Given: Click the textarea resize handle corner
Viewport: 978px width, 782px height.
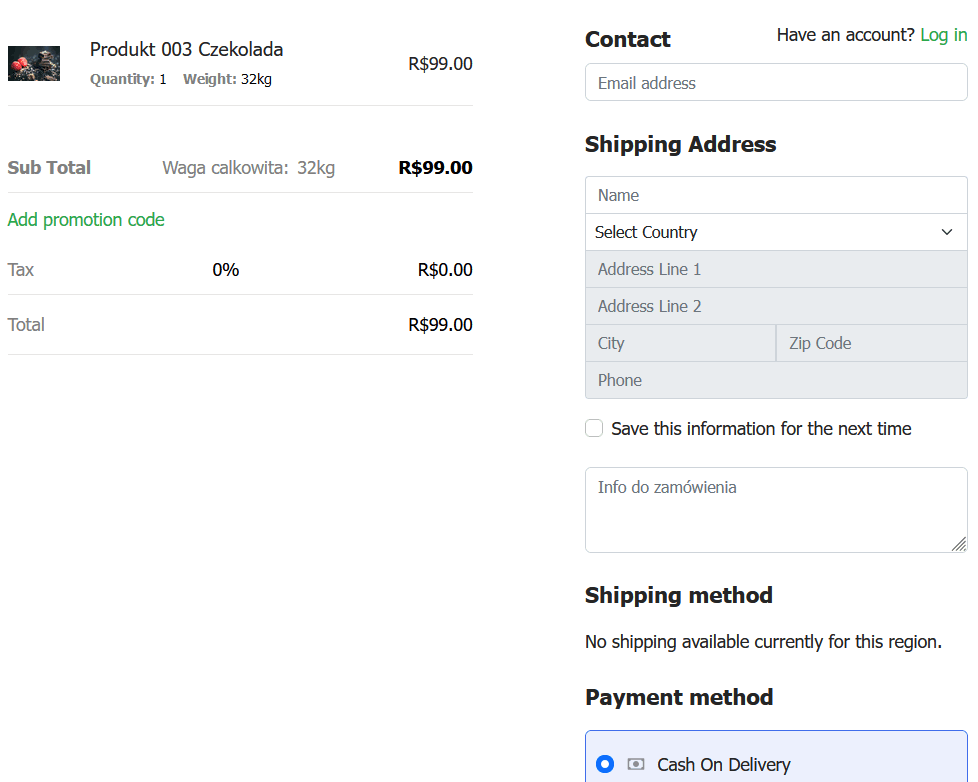Looking at the screenshot, I should point(960,544).
